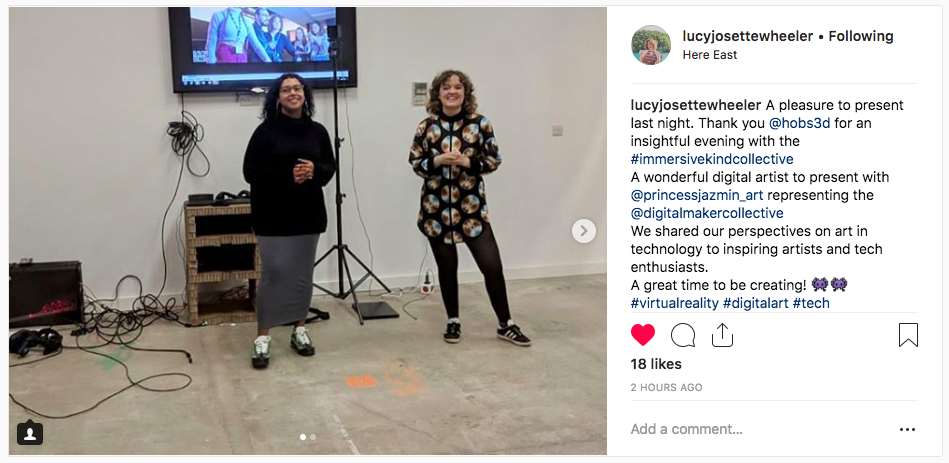Open lucyjosettewheeler profile avatar
Image resolution: width=949 pixels, height=463 pixels.
[x=651, y=45]
